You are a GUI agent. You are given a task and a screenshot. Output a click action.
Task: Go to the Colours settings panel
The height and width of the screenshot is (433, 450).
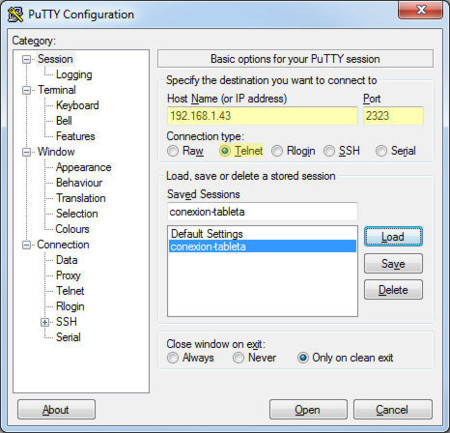(72, 229)
